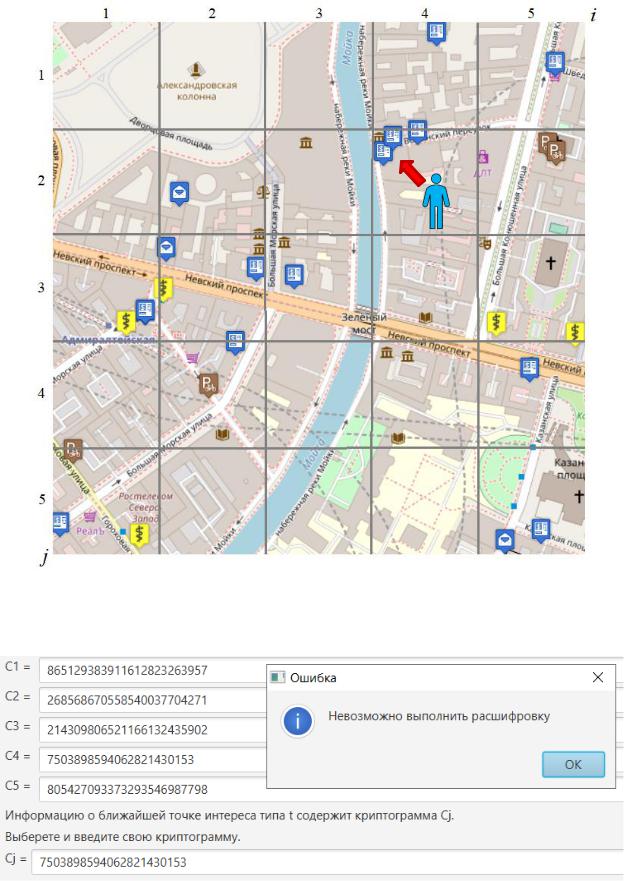Select the yellow marker next to Ростелеком label
624x881 pixels.
139,535
